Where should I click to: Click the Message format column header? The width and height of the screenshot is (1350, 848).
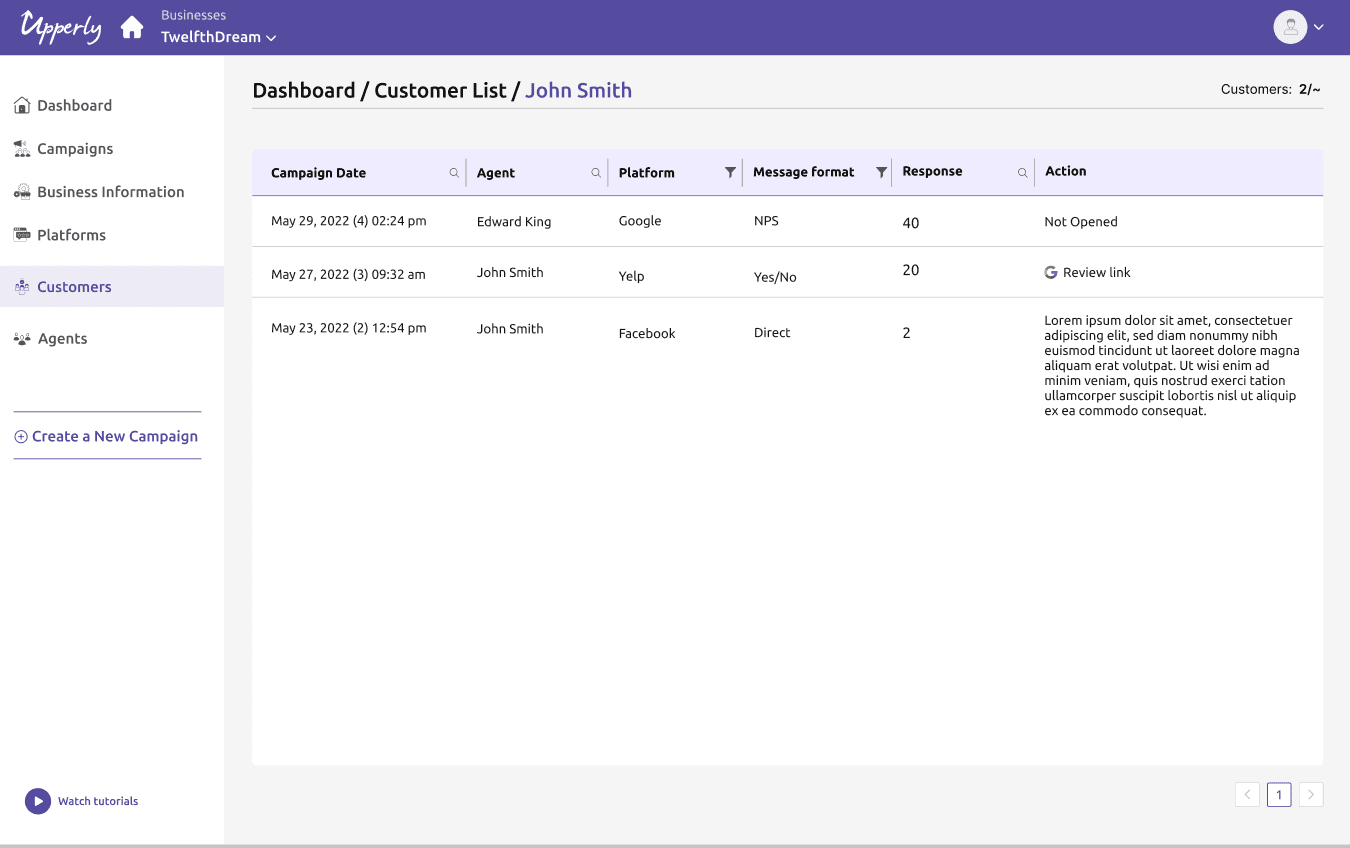(x=803, y=172)
